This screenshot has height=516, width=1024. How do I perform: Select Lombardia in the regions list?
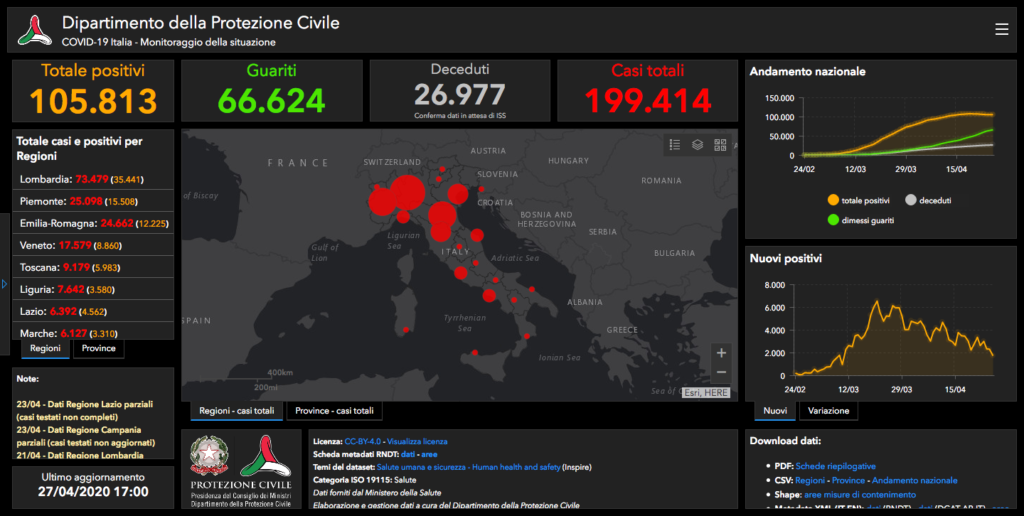(x=44, y=179)
